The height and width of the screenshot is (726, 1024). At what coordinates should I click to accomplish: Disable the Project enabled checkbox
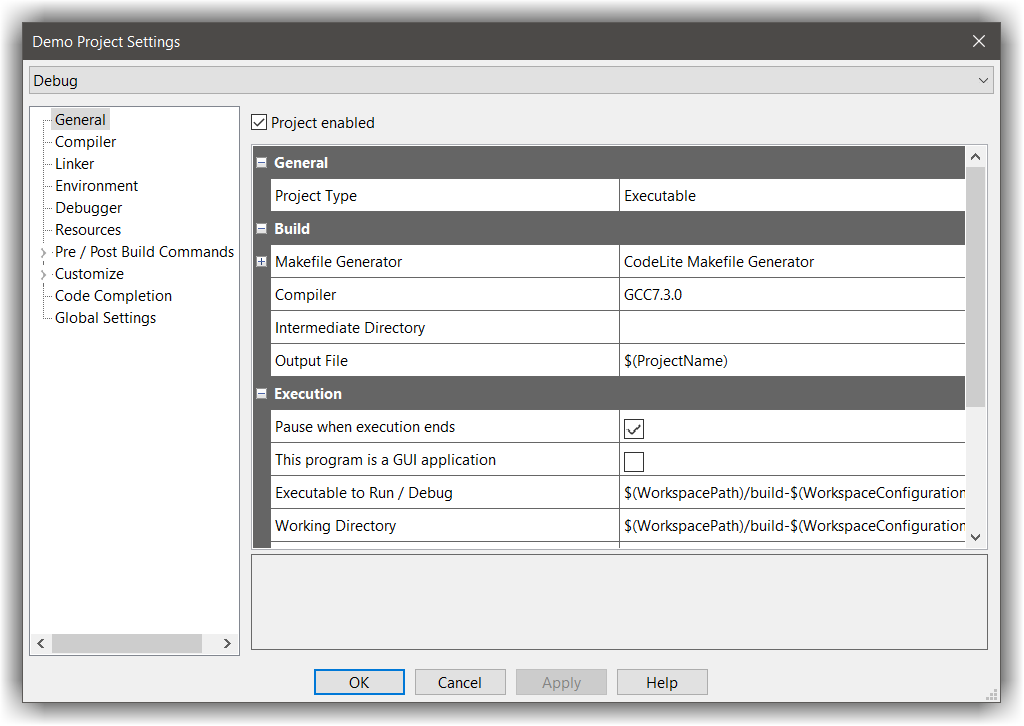[x=258, y=122]
